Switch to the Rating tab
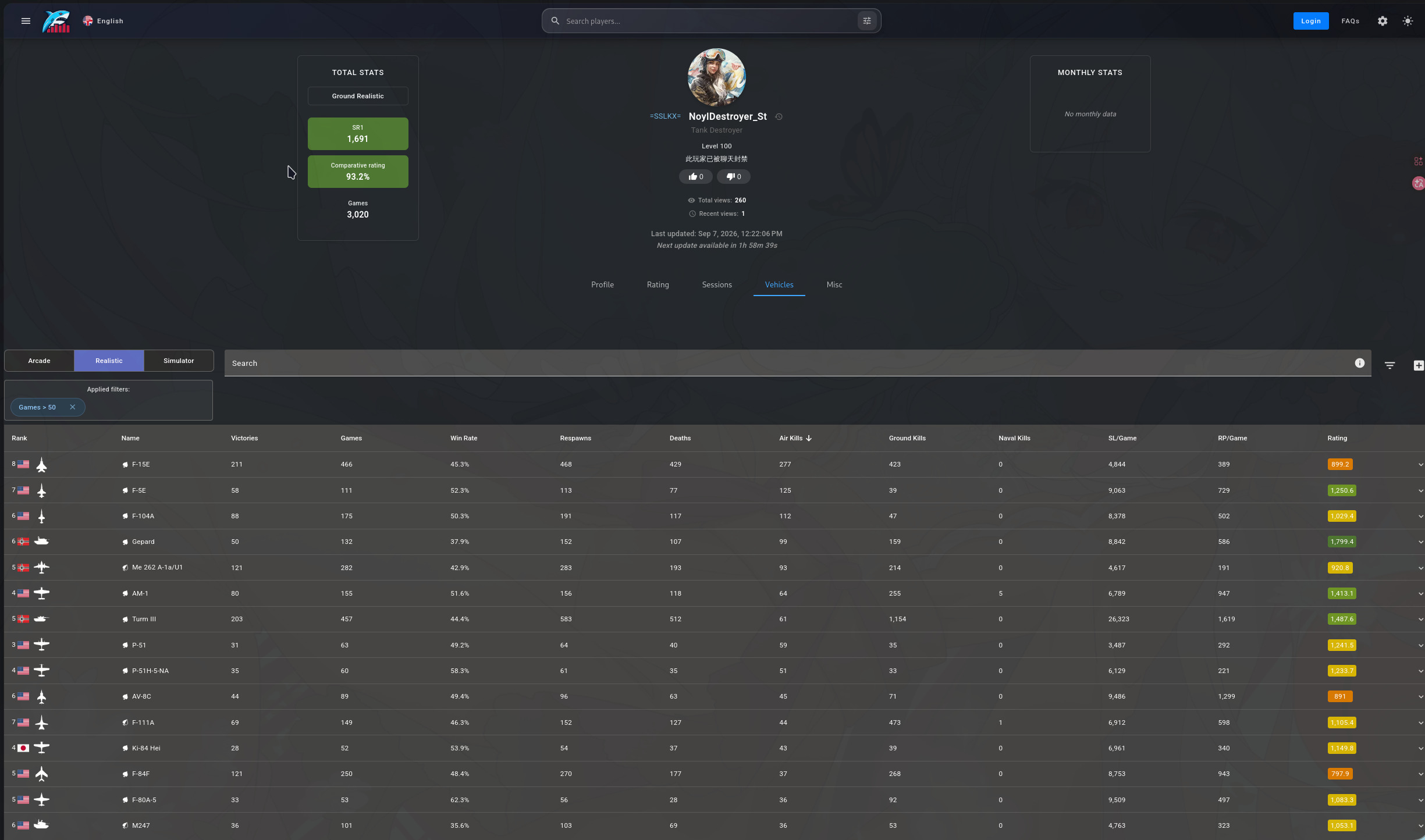Image resolution: width=1425 pixels, height=840 pixels. click(x=658, y=284)
